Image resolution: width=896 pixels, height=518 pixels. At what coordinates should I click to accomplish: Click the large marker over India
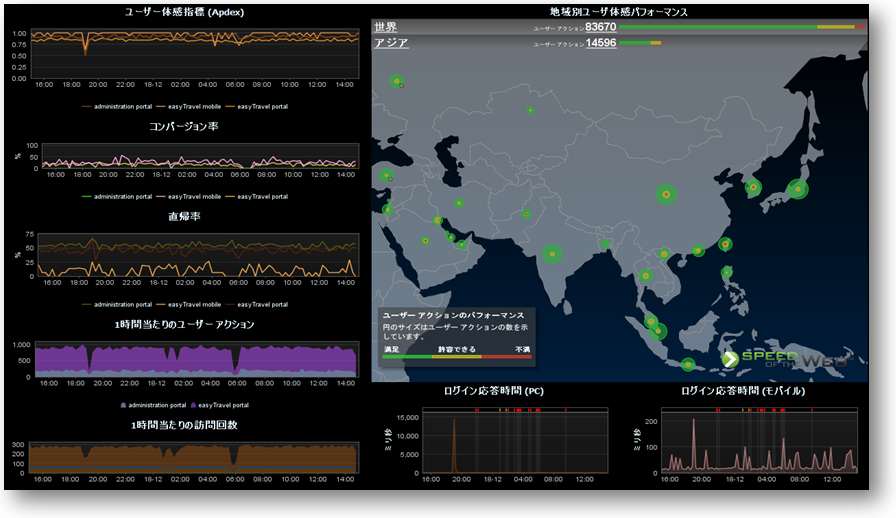552,254
